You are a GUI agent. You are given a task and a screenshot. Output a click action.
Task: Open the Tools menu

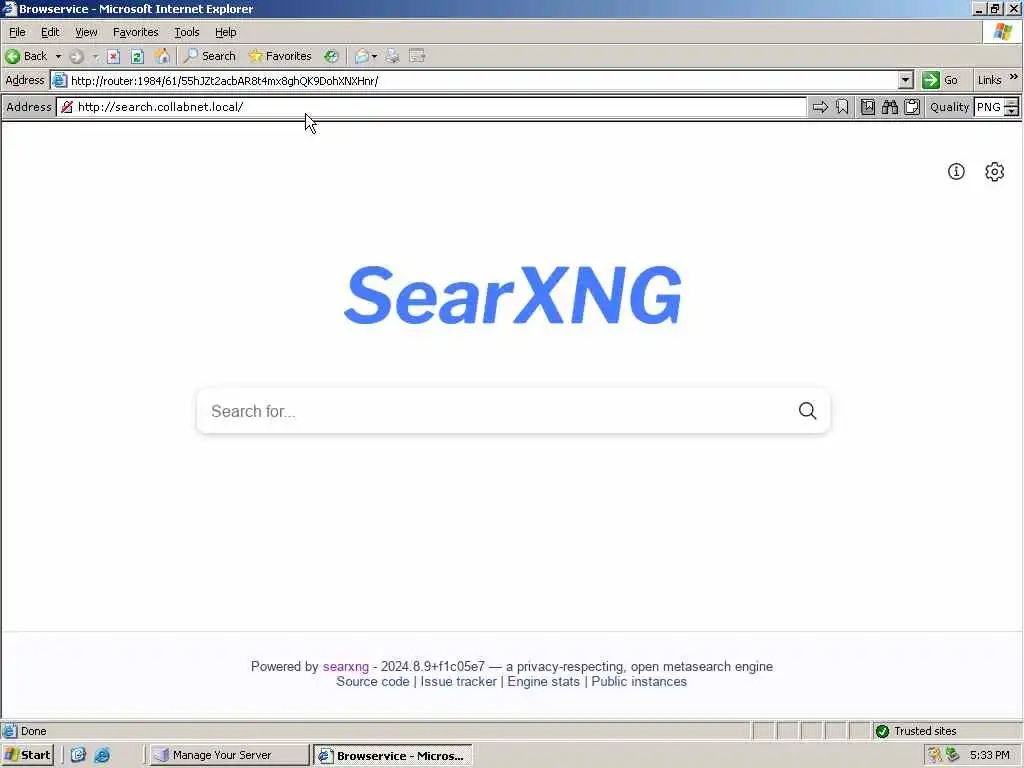coord(187,32)
